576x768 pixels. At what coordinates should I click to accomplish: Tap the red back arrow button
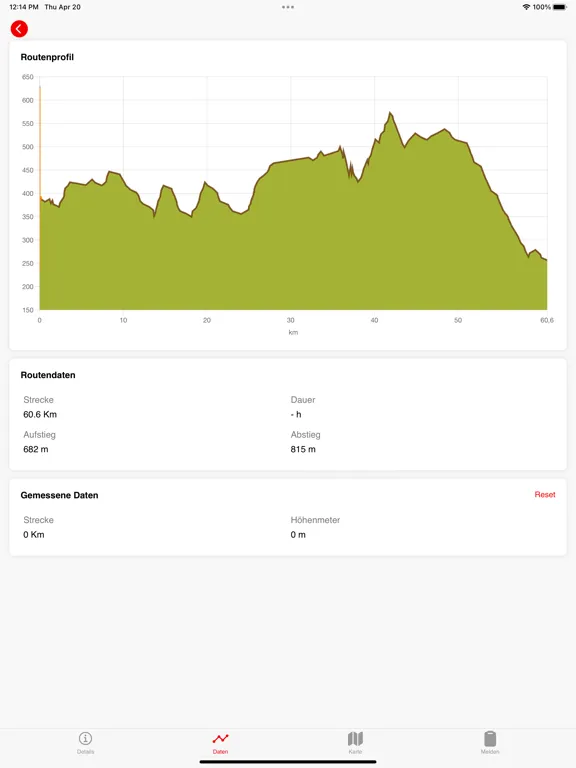point(19,29)
